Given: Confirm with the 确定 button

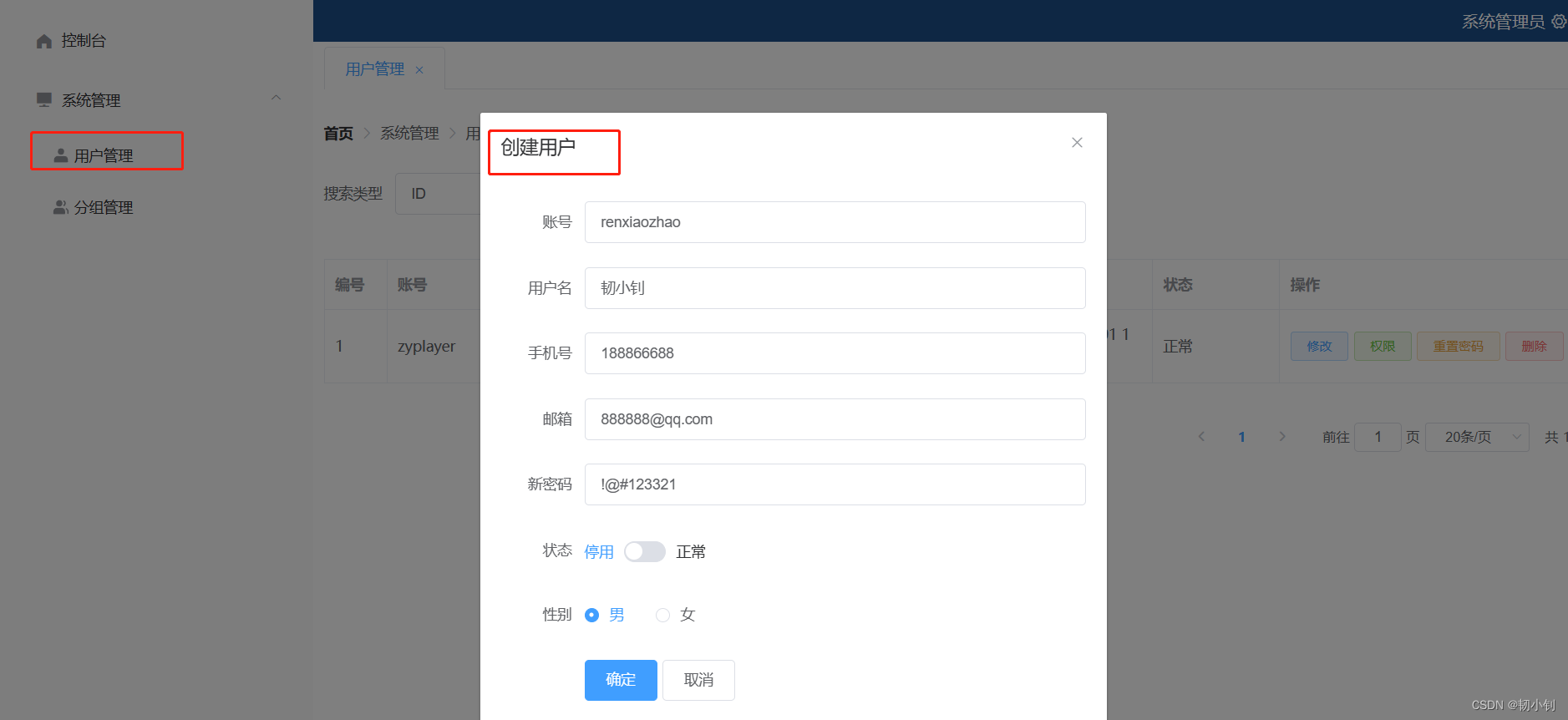Looking at the screenshot, I should tap(621, 680).
